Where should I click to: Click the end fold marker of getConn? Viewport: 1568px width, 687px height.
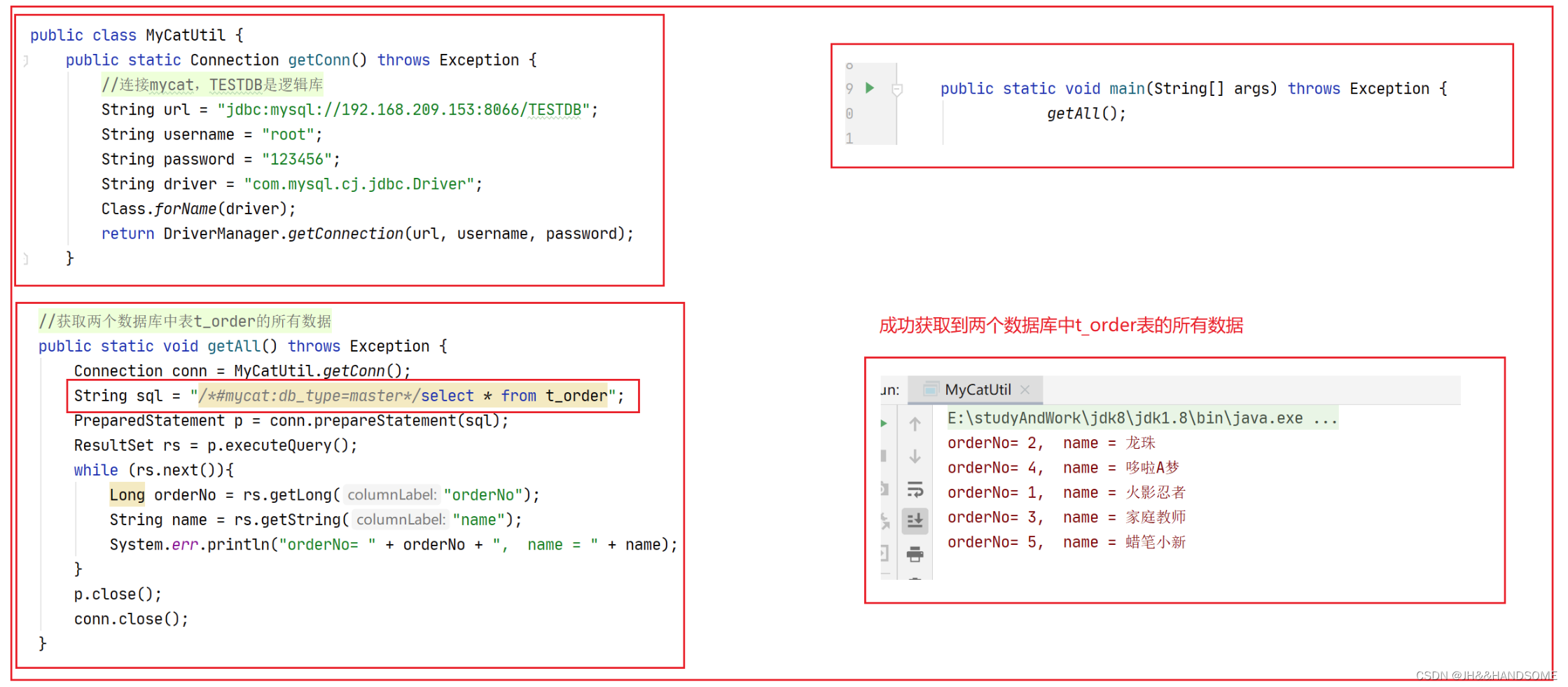coord(26,258)
